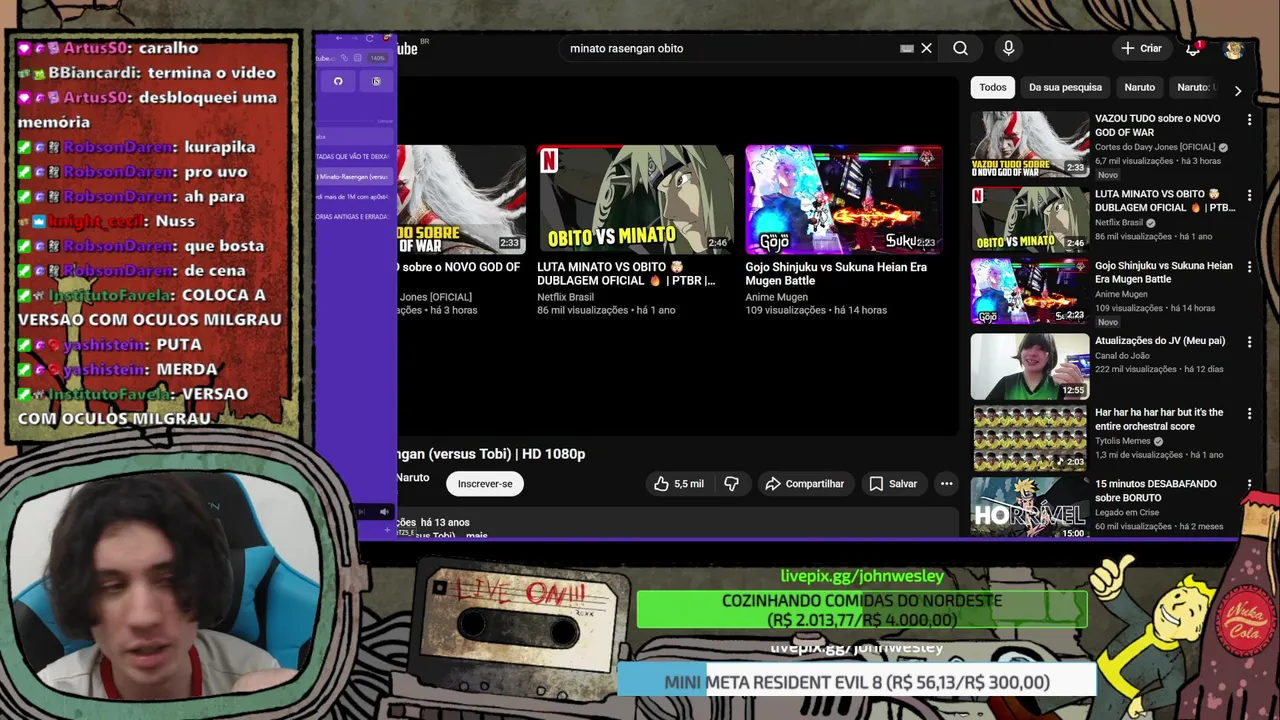Open YouTube notifications bell
Image resolution: width=1280 pixels, height=720 pixels.
coord(1192,48)
